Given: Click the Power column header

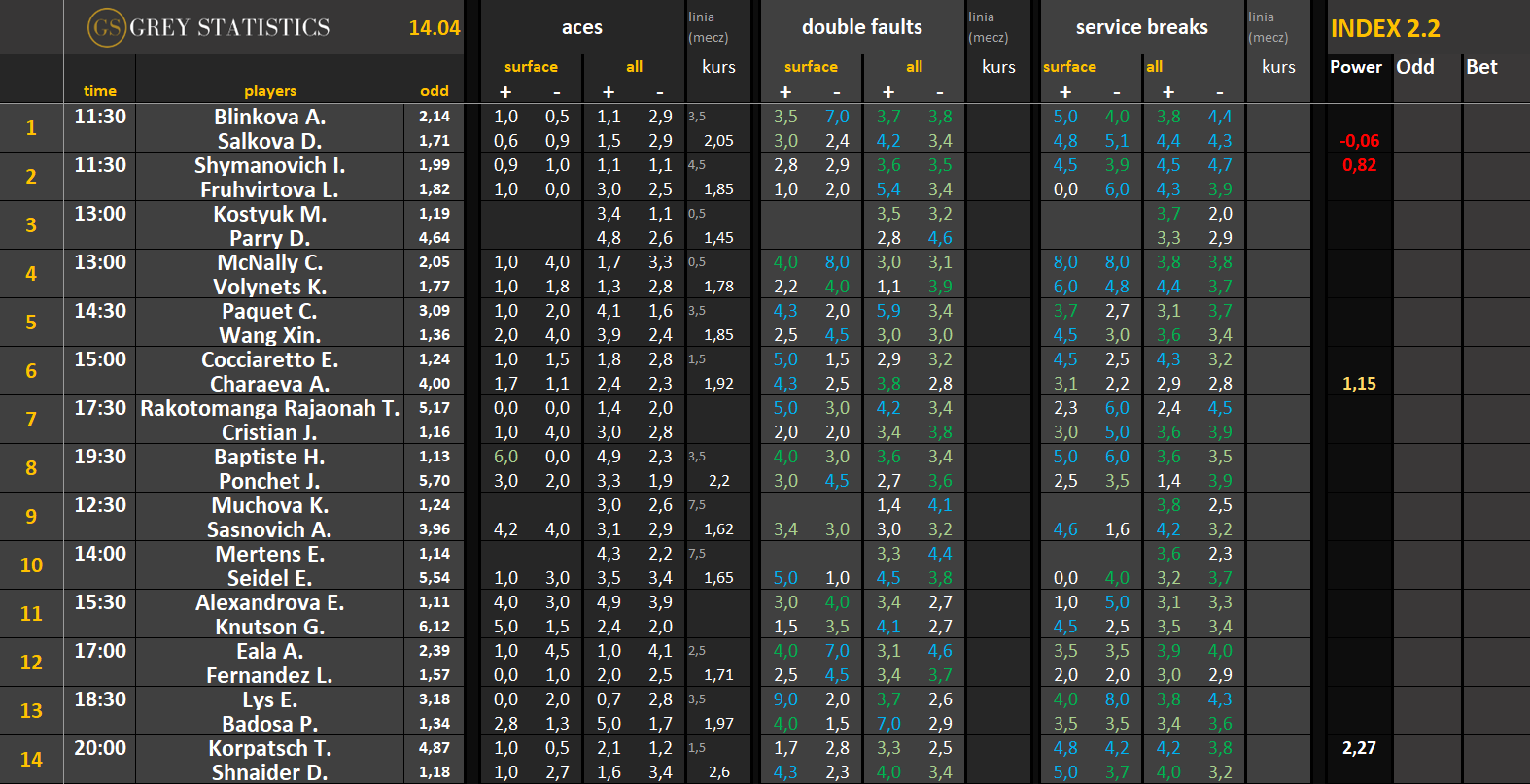Looking at the screenshot, I should 1355,67.
